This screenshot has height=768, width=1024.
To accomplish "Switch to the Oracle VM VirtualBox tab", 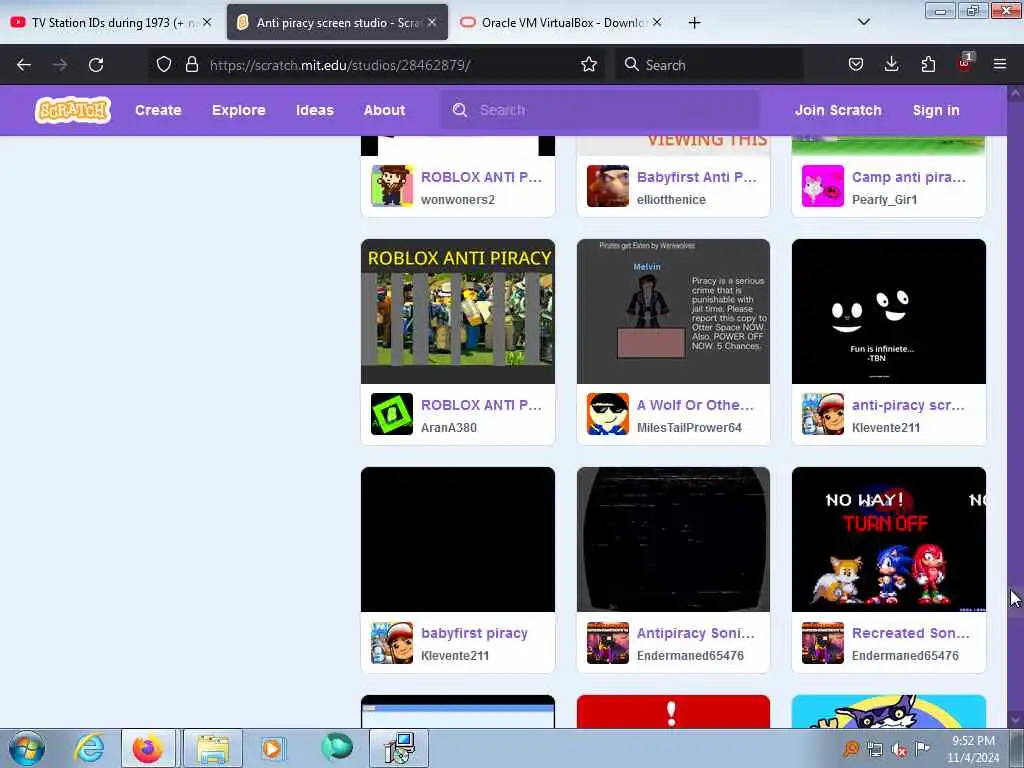I will [x=560, y=22].
